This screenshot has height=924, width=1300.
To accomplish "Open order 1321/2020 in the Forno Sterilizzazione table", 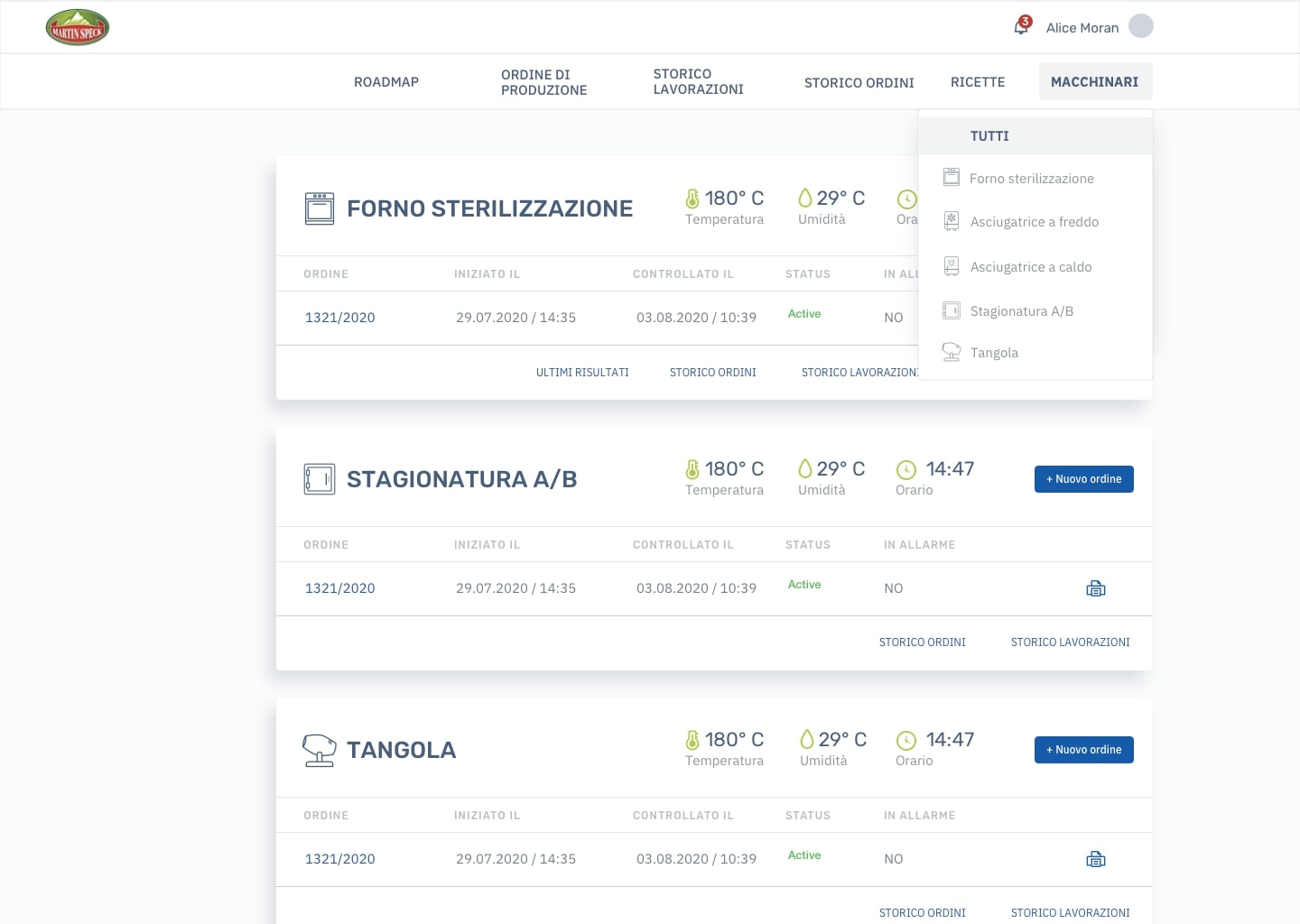I will pos(339,318).
